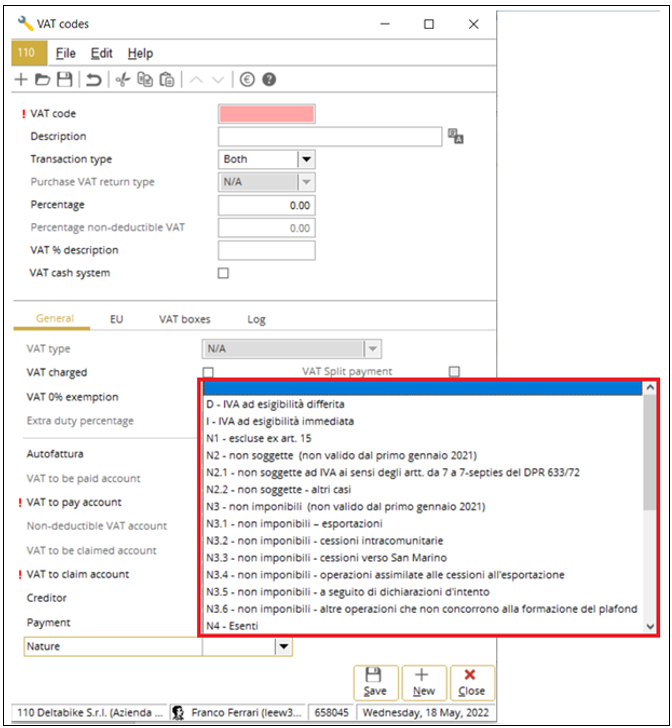Switch to the EU tab
This screenshot has width=672, height=728.
click(117, 319)
